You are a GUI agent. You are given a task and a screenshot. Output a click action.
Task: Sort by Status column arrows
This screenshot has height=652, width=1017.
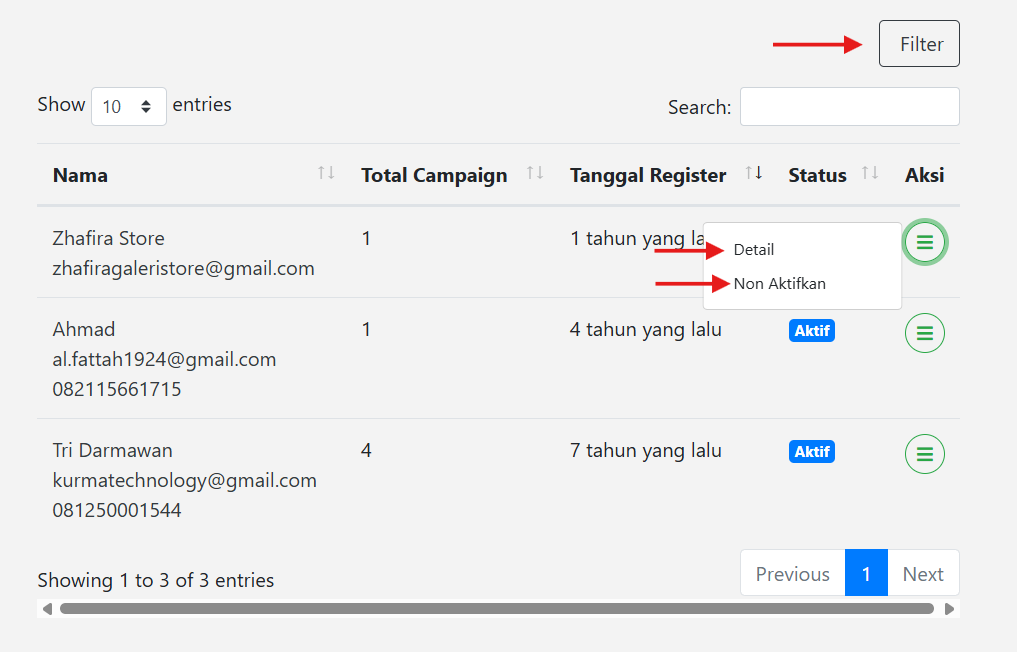pos(870,174)
